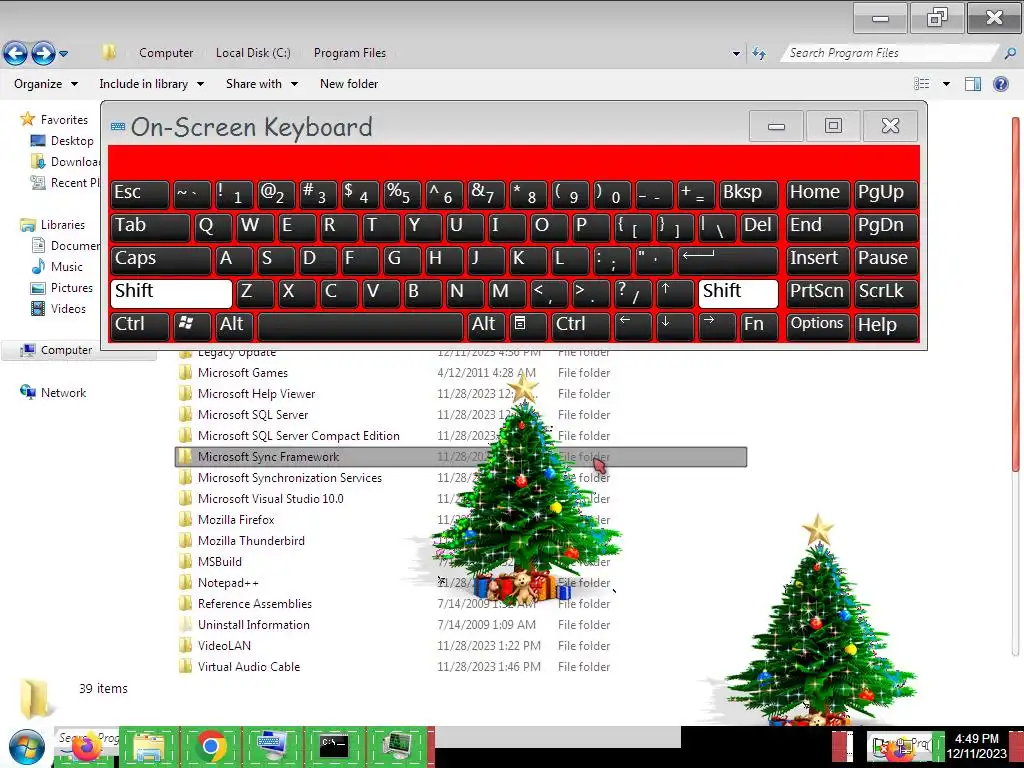Tap the Bksp key
The image size is (1024, 768).
coord(748,194)
